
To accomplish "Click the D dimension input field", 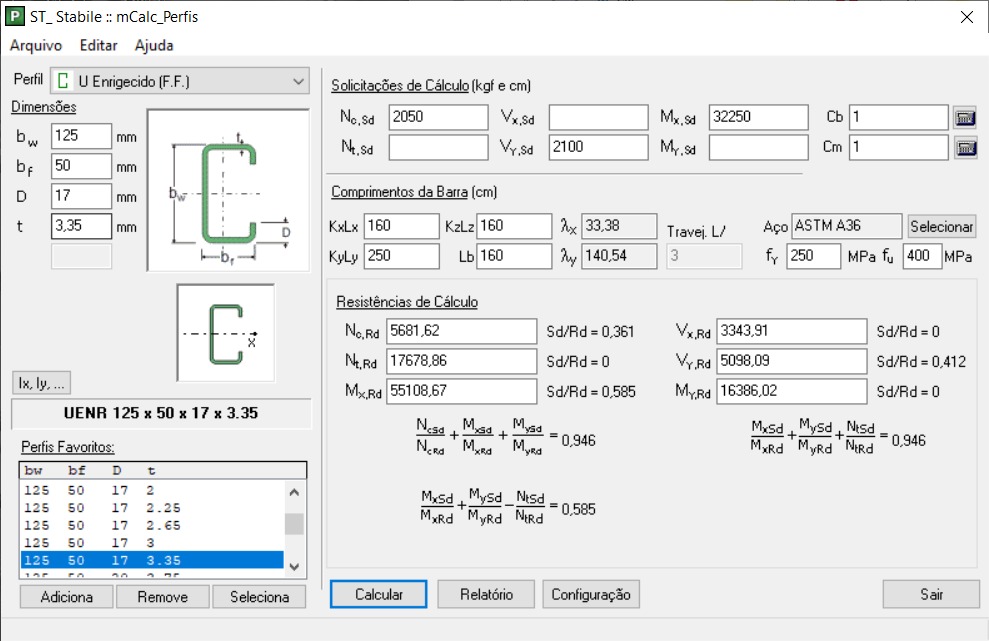I will [81, 196].
